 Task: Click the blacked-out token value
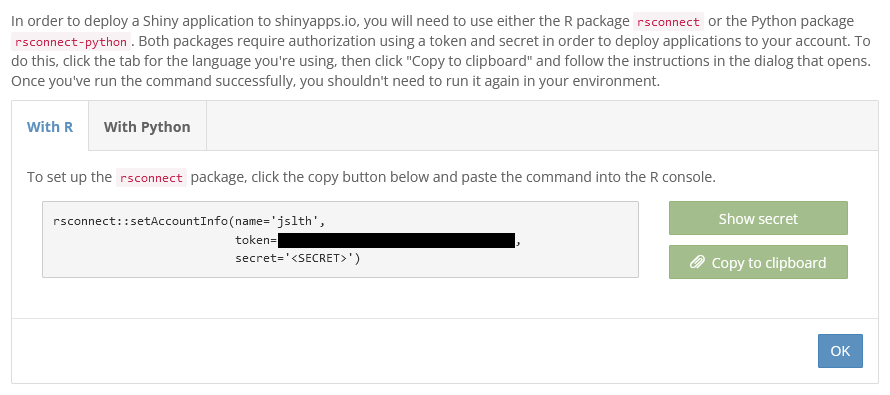point(396,241)
